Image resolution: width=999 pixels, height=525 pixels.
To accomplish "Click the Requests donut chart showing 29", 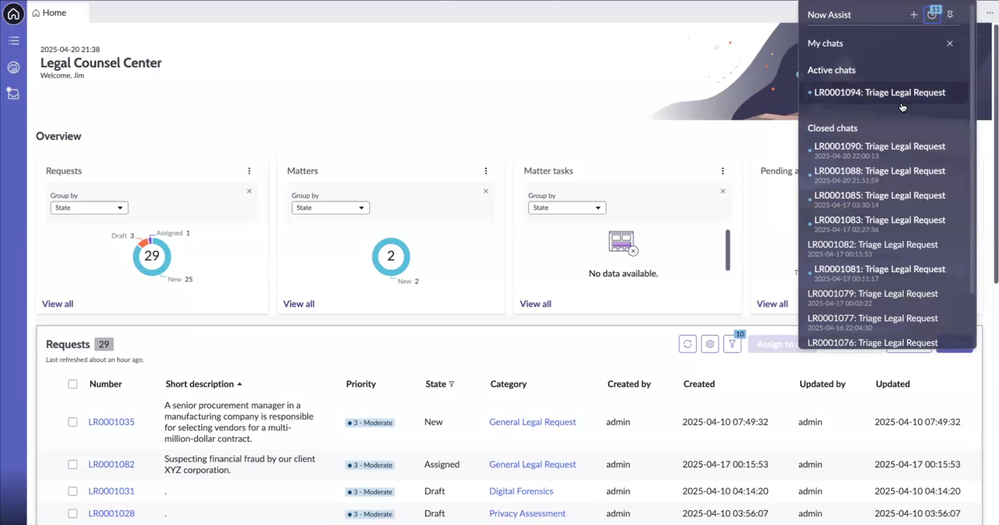I will [x=152, y=256].
